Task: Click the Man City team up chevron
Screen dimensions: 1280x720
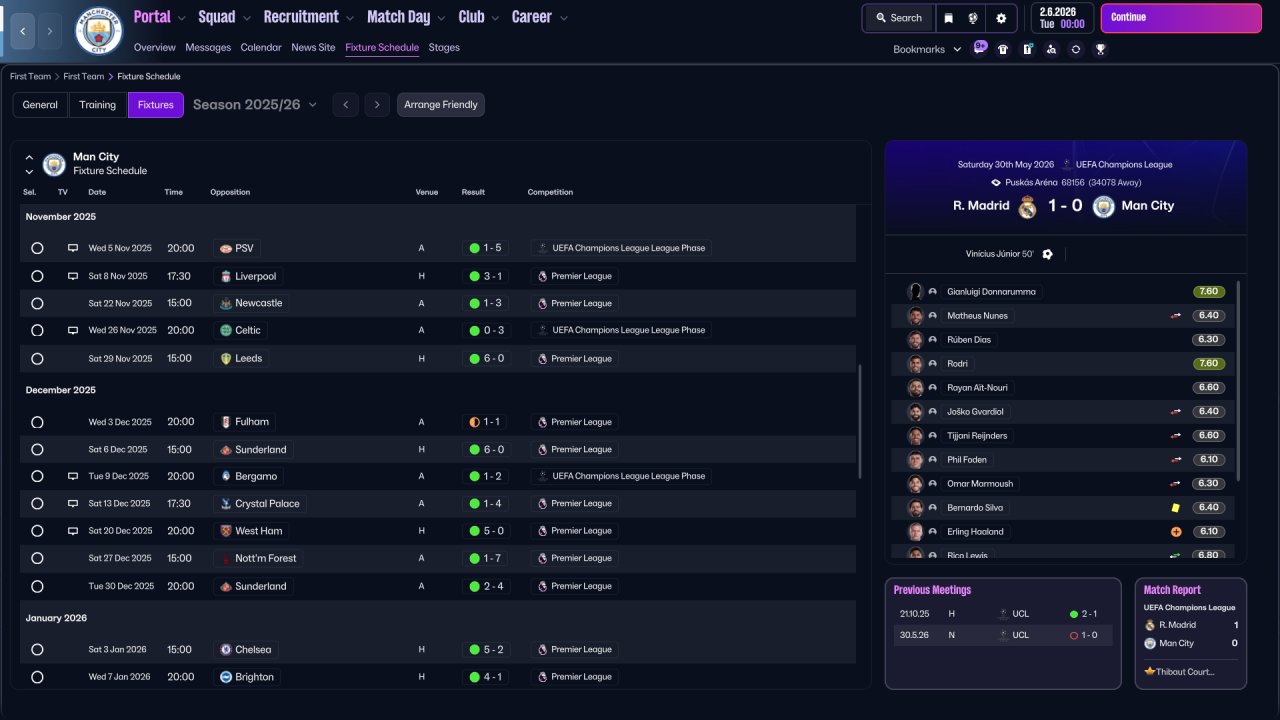Action: 29,157
